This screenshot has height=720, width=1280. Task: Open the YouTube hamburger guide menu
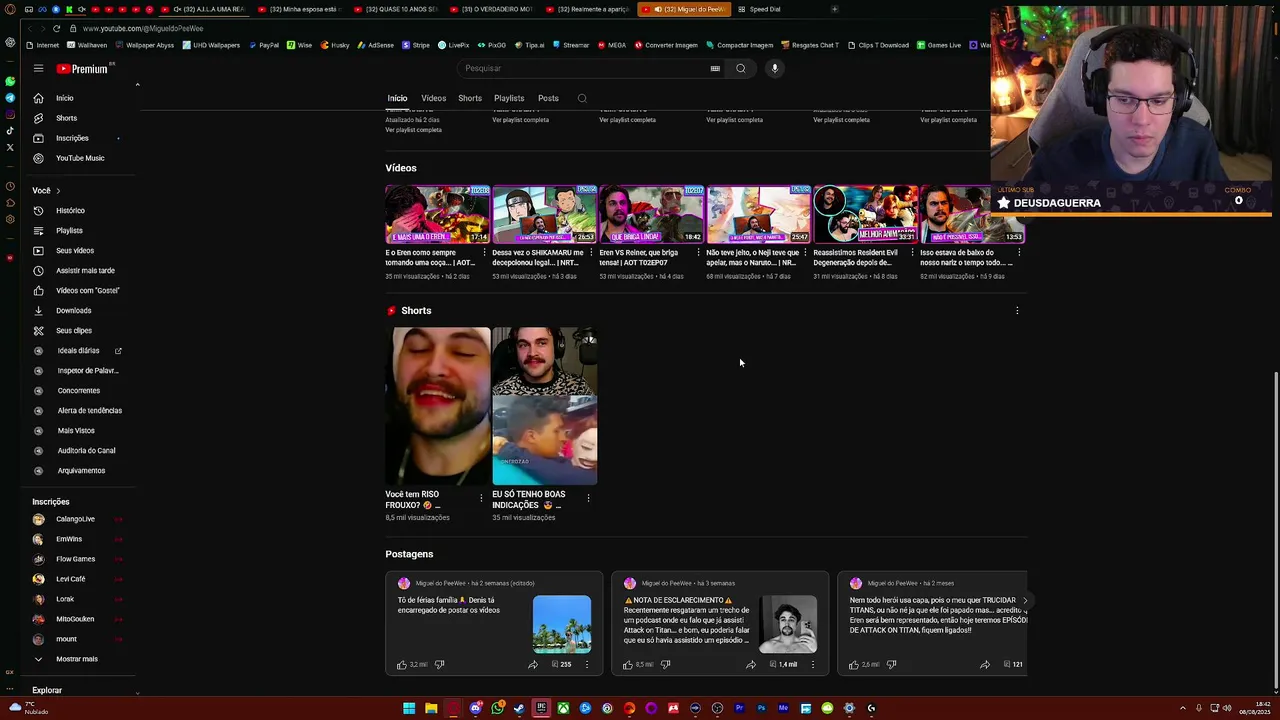38,69
